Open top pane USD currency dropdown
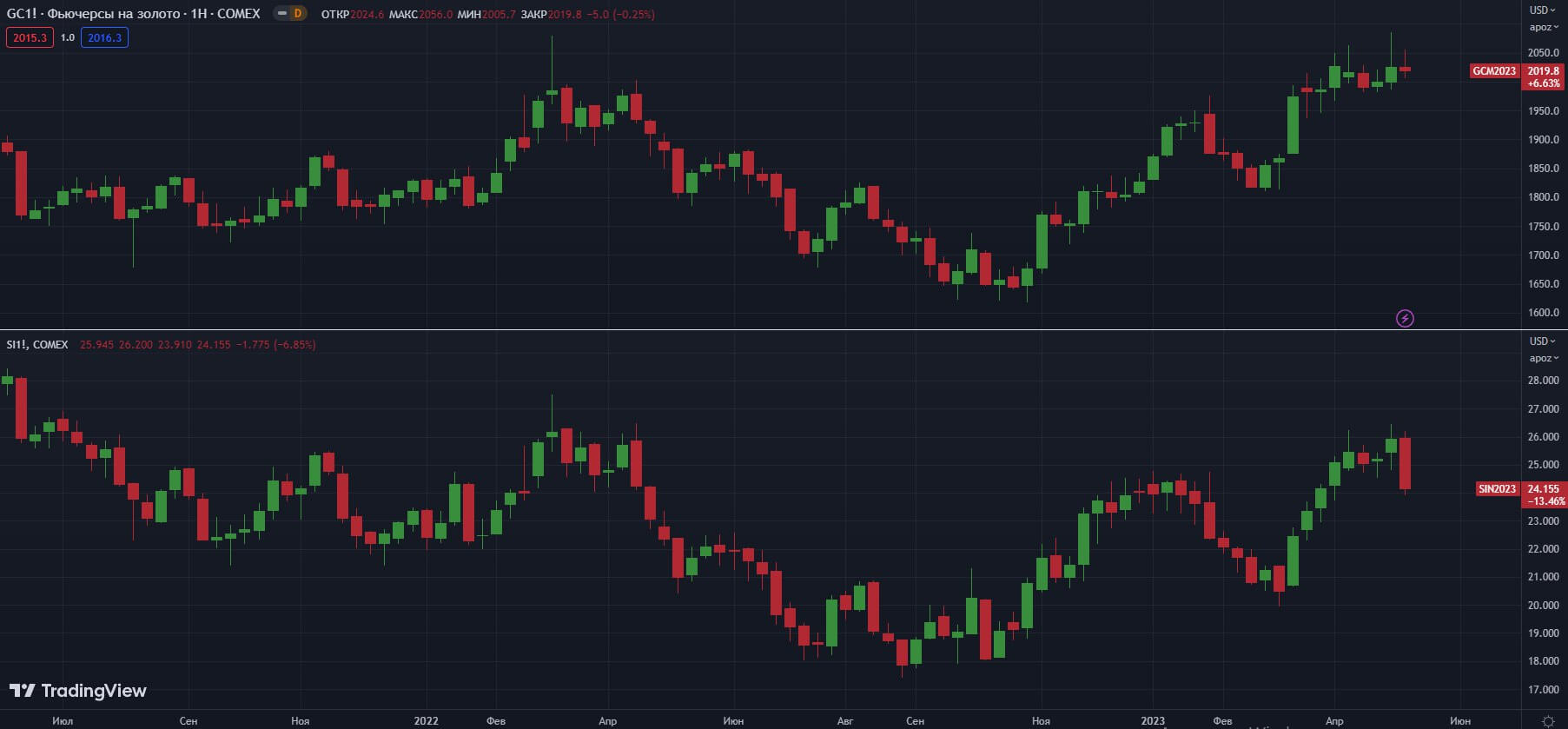1568x729 pixels. [x=1544, y=10]
